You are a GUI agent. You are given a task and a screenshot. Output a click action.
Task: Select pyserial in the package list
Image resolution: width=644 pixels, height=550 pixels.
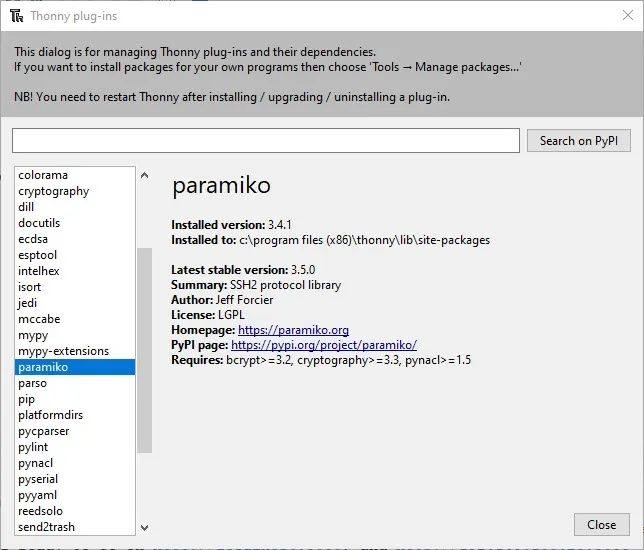click(x=75, y=479)
